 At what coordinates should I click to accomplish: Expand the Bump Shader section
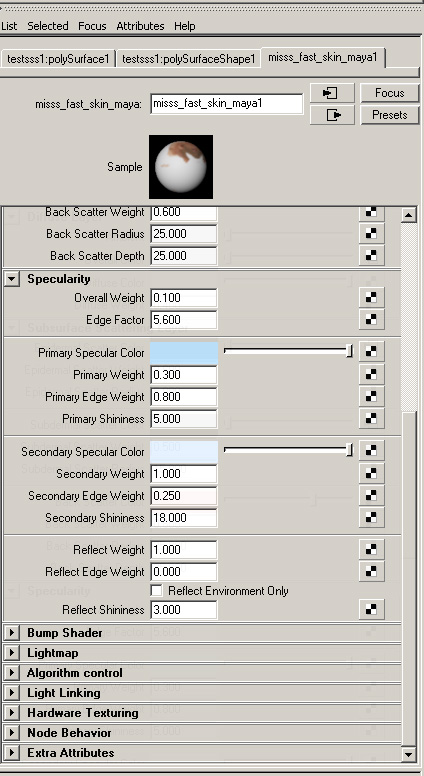tap(12, 632)
